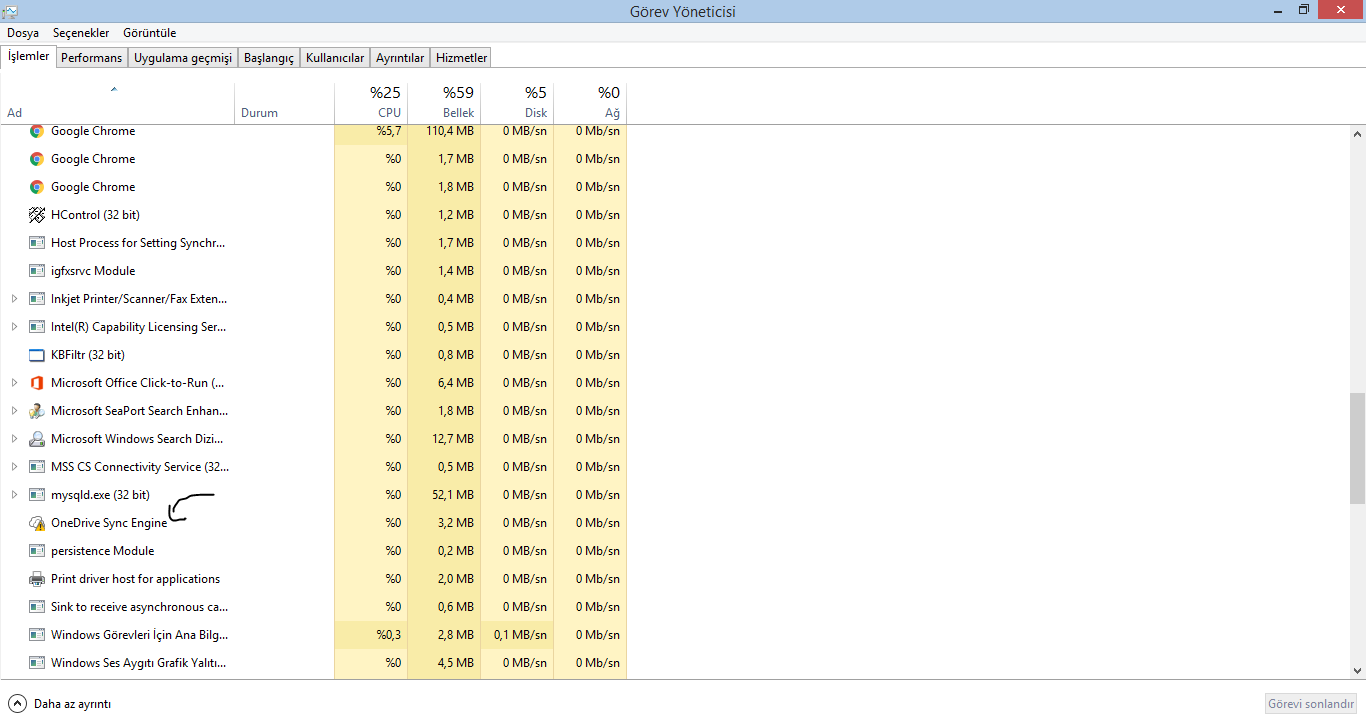
Task: Click the OneDrive Sync Engine warning icon
Action: pyautogui.click(x=37, y=523)
